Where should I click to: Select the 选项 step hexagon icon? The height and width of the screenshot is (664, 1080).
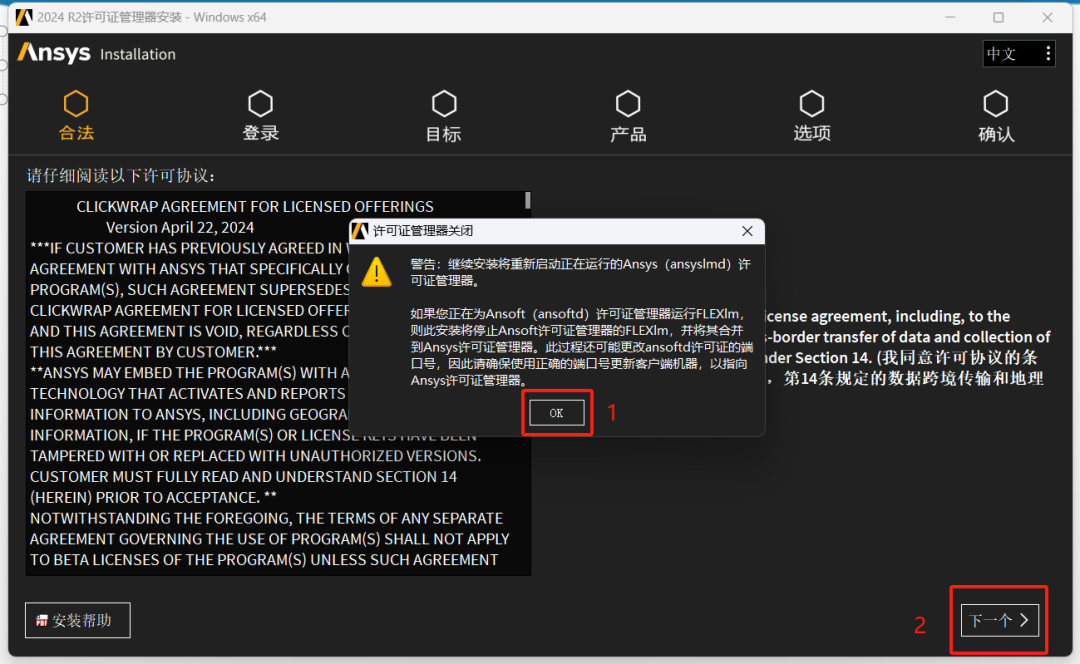point(812,104)
